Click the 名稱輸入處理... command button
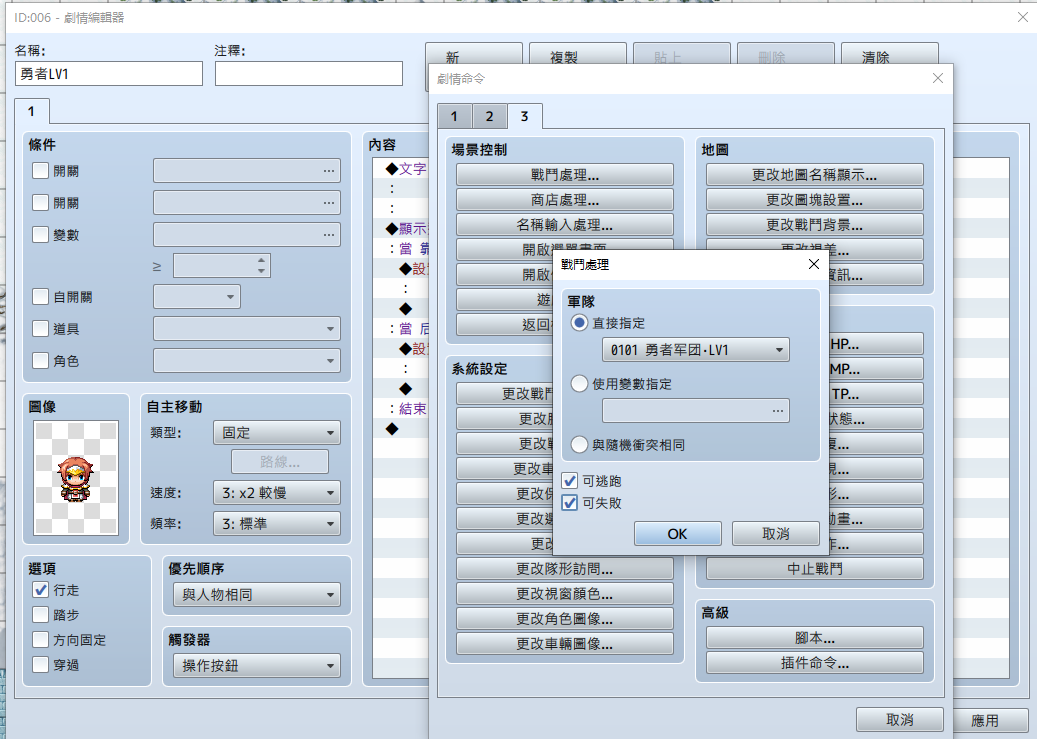Screen dimensions: 1037x739 565,225
